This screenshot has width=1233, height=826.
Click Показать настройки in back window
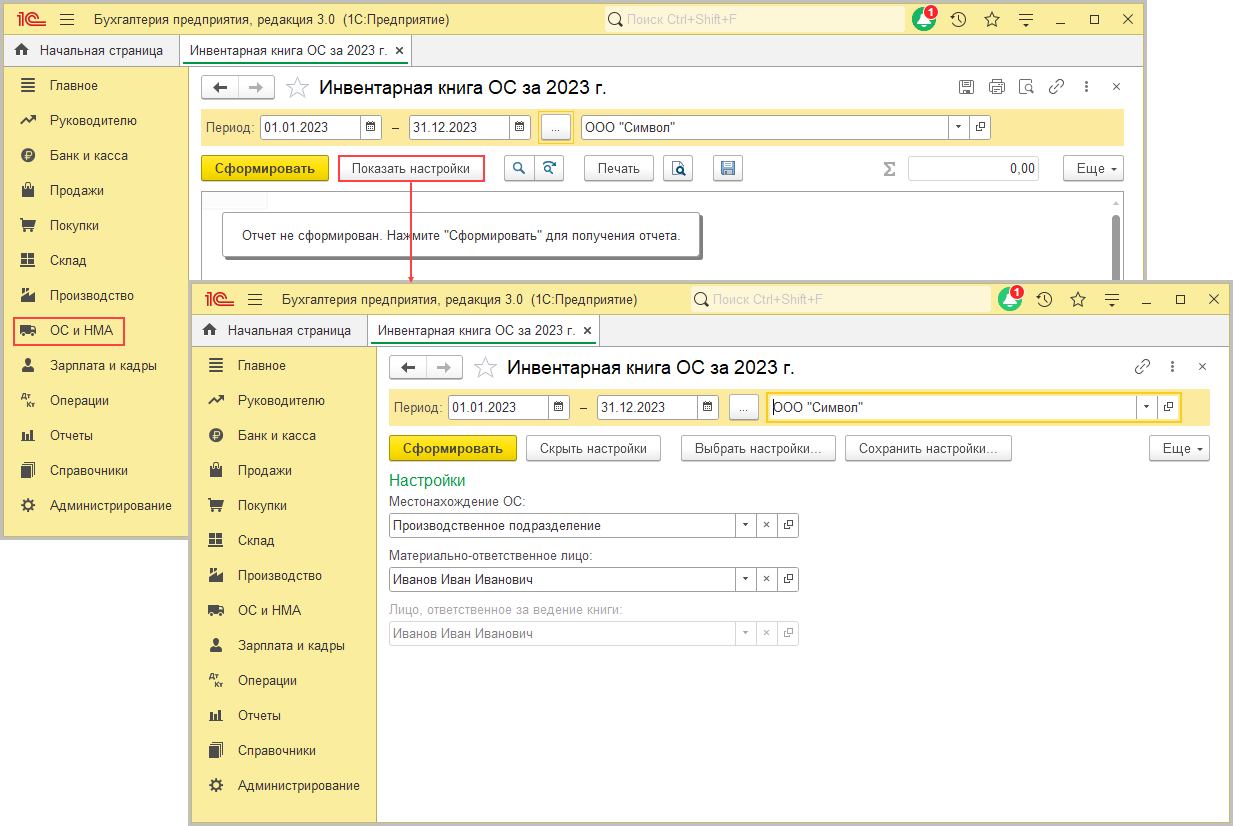410,168
